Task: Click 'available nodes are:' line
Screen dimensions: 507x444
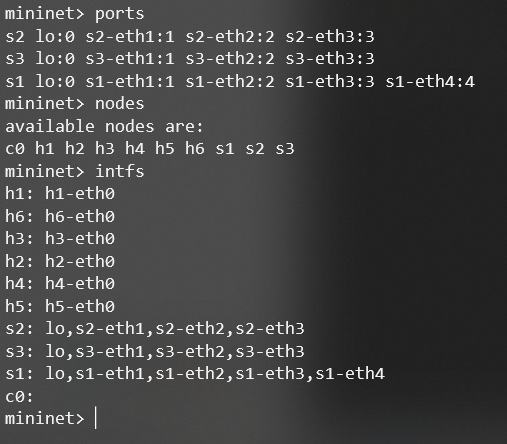Action: click(104, 126)
